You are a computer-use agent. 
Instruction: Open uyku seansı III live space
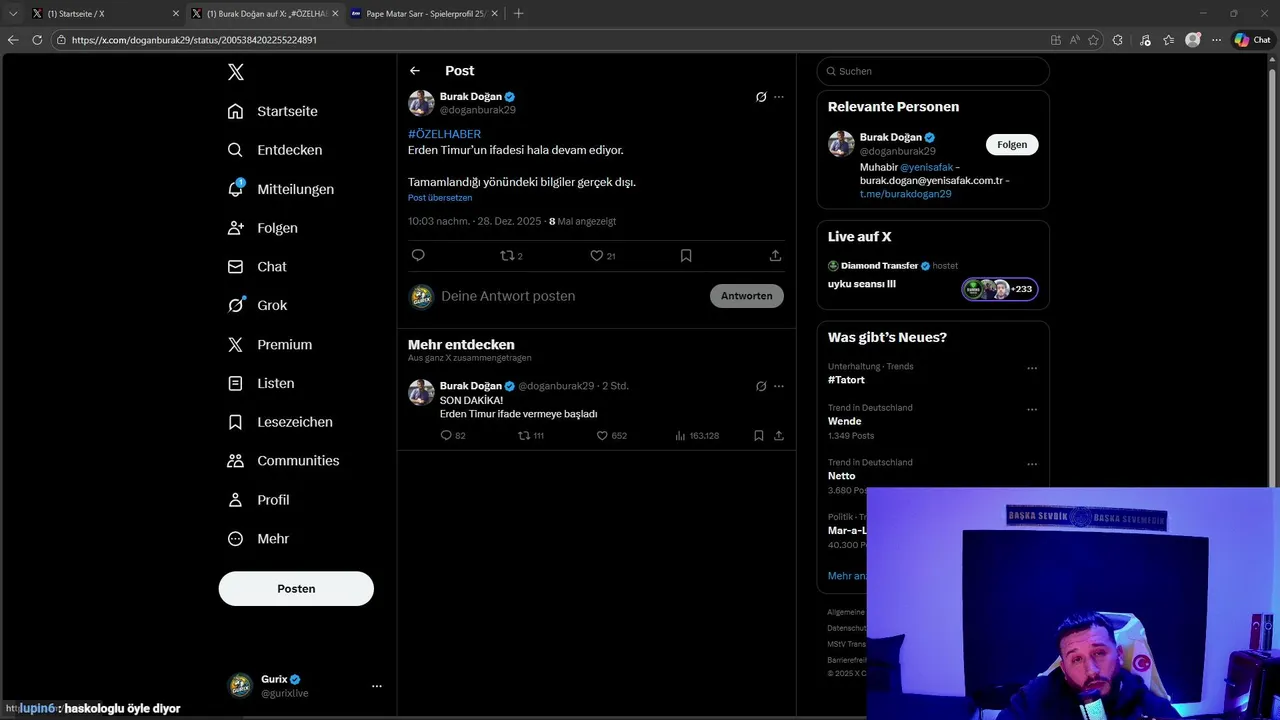pyautogui.click(x=862, y=284)
